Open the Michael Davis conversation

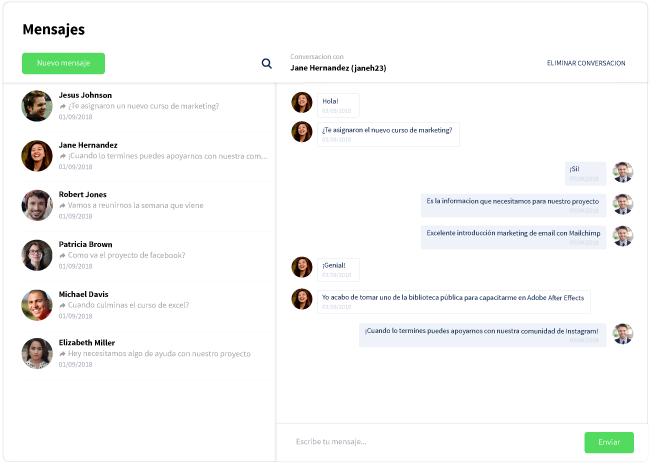(x=147, y=305)
